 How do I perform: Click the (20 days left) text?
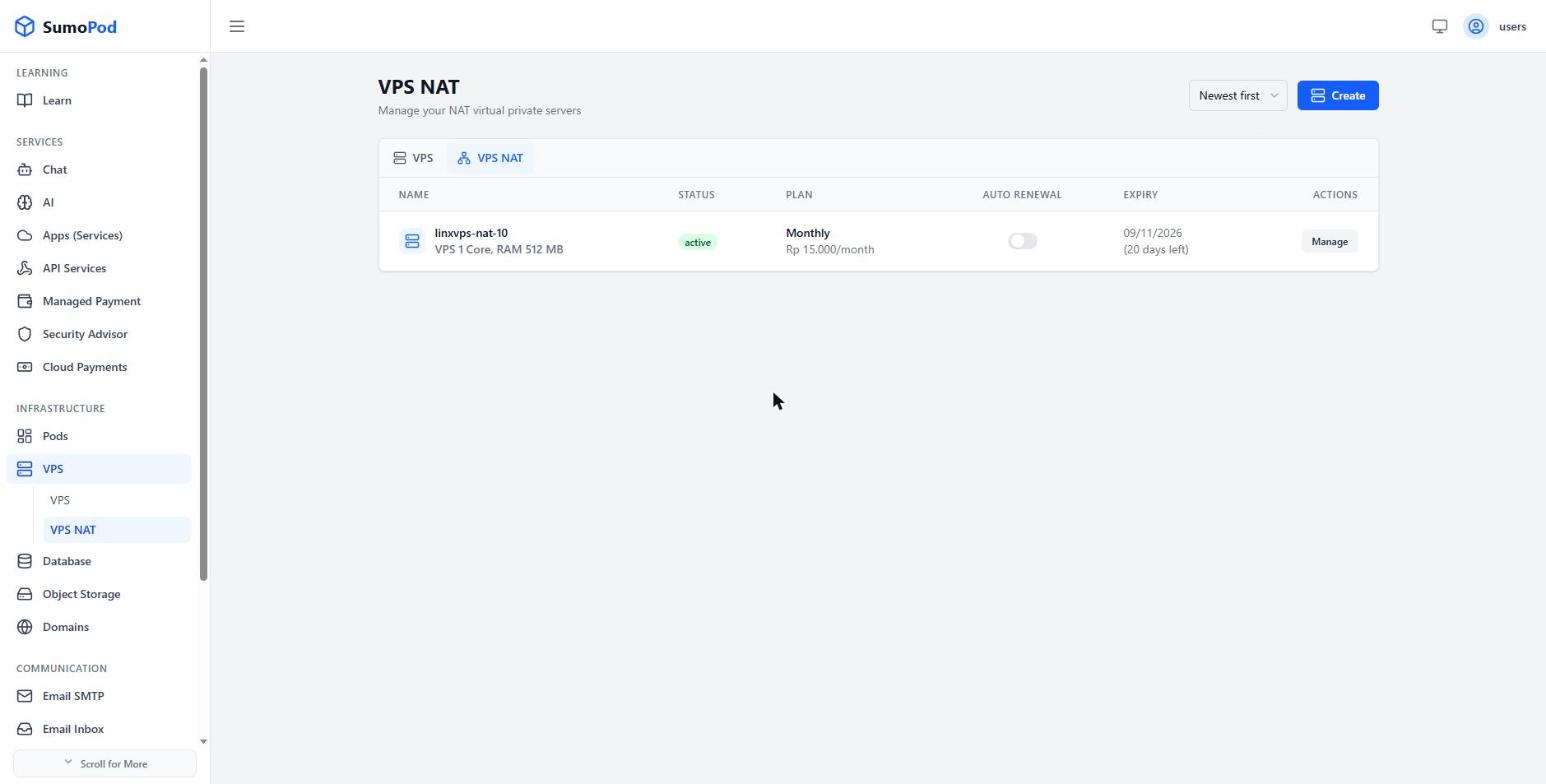(x=1156, y=250)
